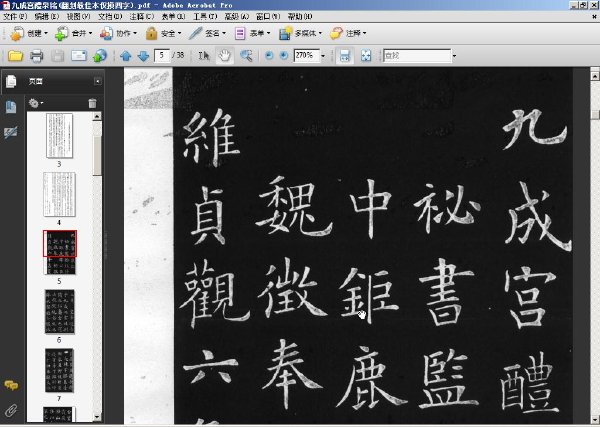Image resolution: width=600 pixels, height=427 pixels.
Task: Toggle scrolling page display mode
Action: click(345, 56)
